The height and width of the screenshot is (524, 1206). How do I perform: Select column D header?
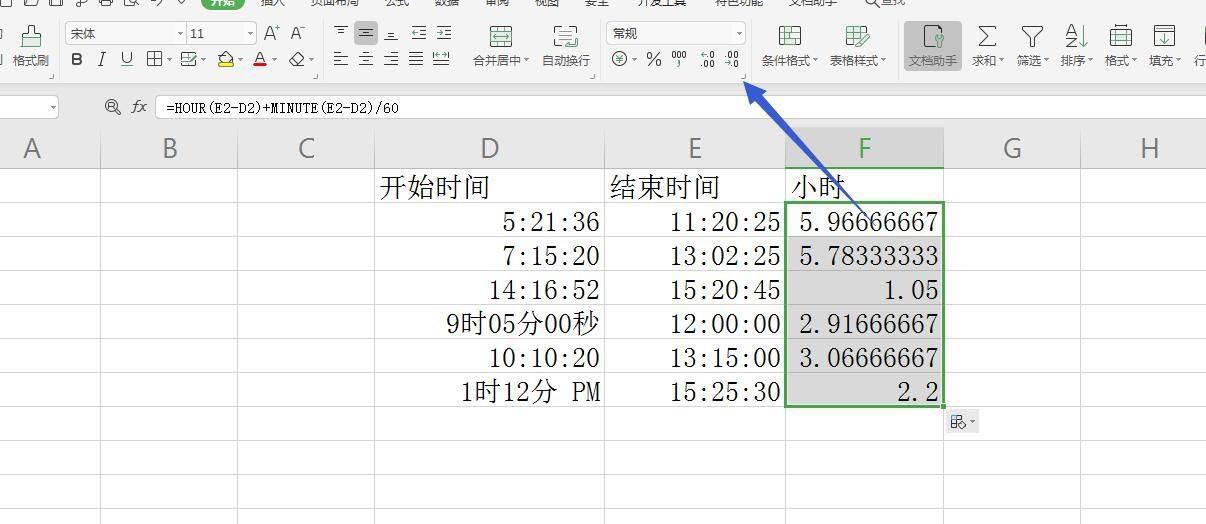[x=489, y=148]
